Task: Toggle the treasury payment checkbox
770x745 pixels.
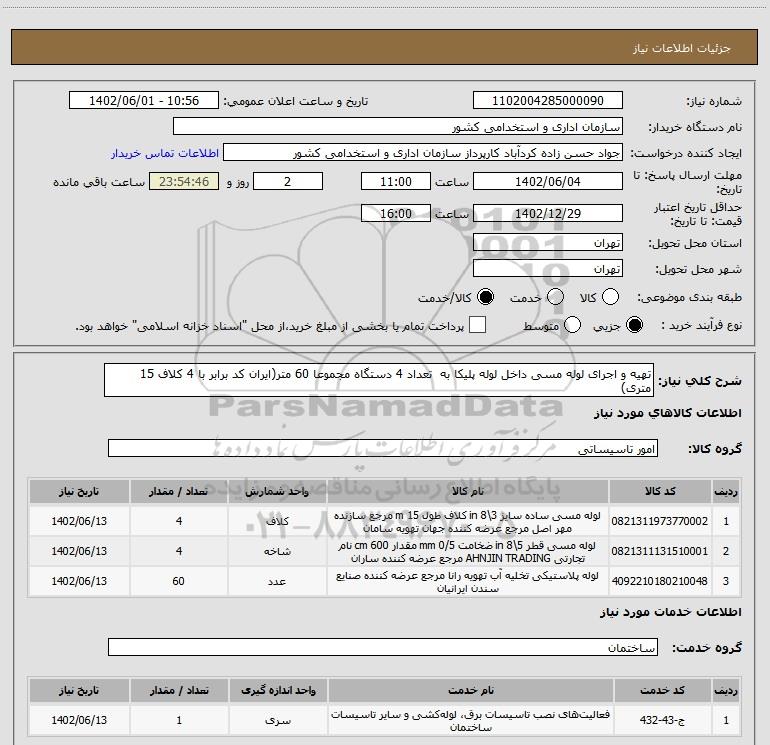Action: pyautogui.click(x=478, y=325)
